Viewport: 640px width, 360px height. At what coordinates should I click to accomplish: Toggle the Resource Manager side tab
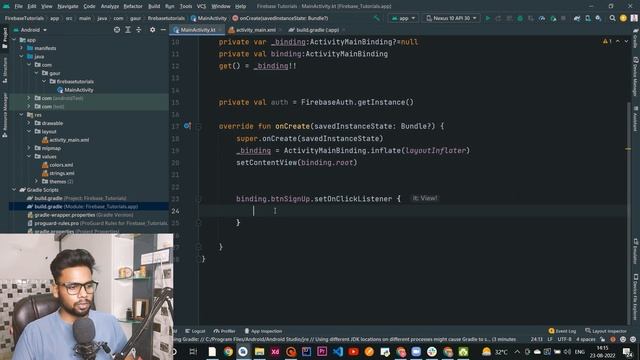[x=4, y=115]
